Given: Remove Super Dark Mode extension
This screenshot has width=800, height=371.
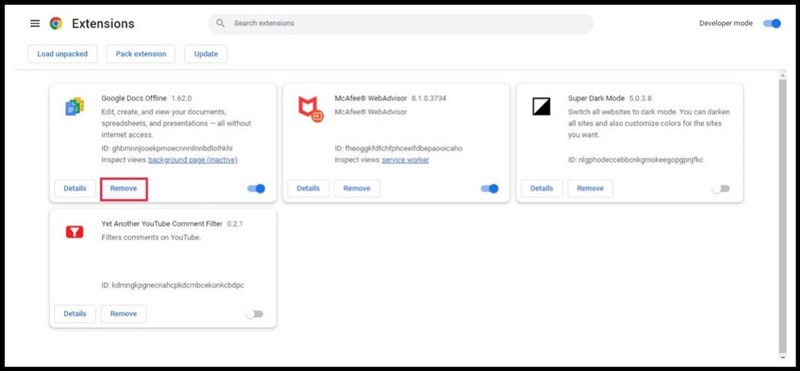Looking at the screenshot, I should tap(590, 188).
